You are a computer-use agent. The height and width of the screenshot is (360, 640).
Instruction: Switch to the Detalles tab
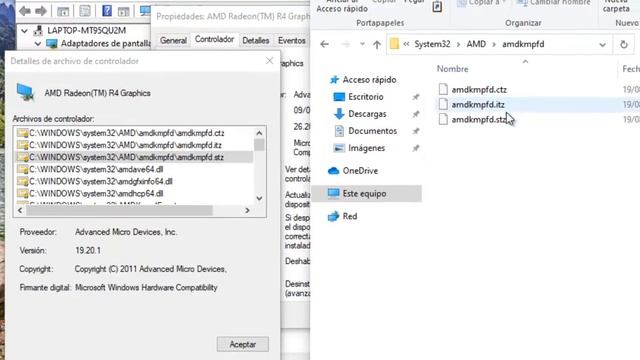tap(256, 40)
